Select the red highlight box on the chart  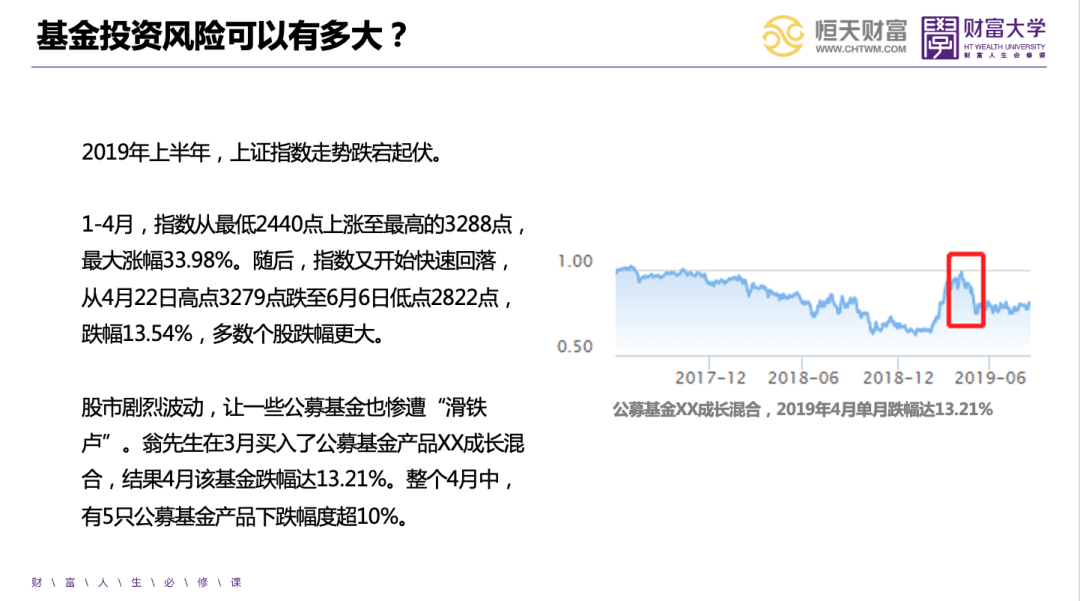point(966,289)
